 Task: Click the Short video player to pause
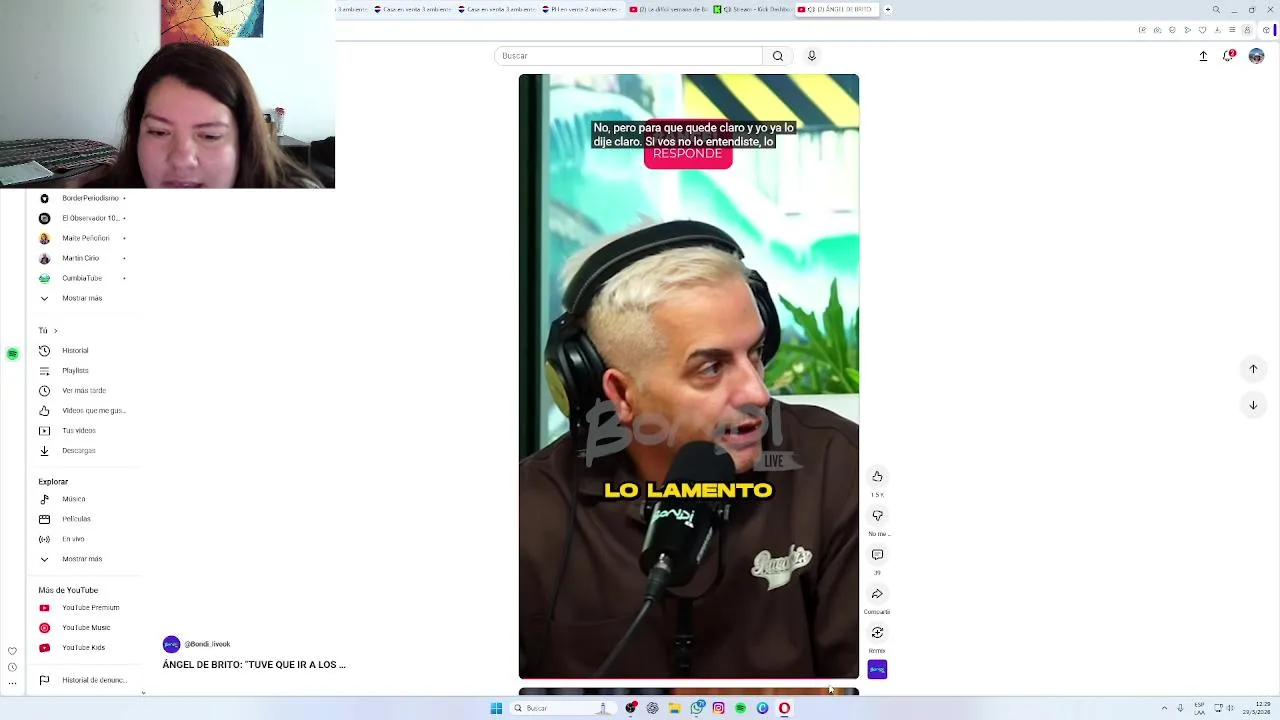[688, 376]
